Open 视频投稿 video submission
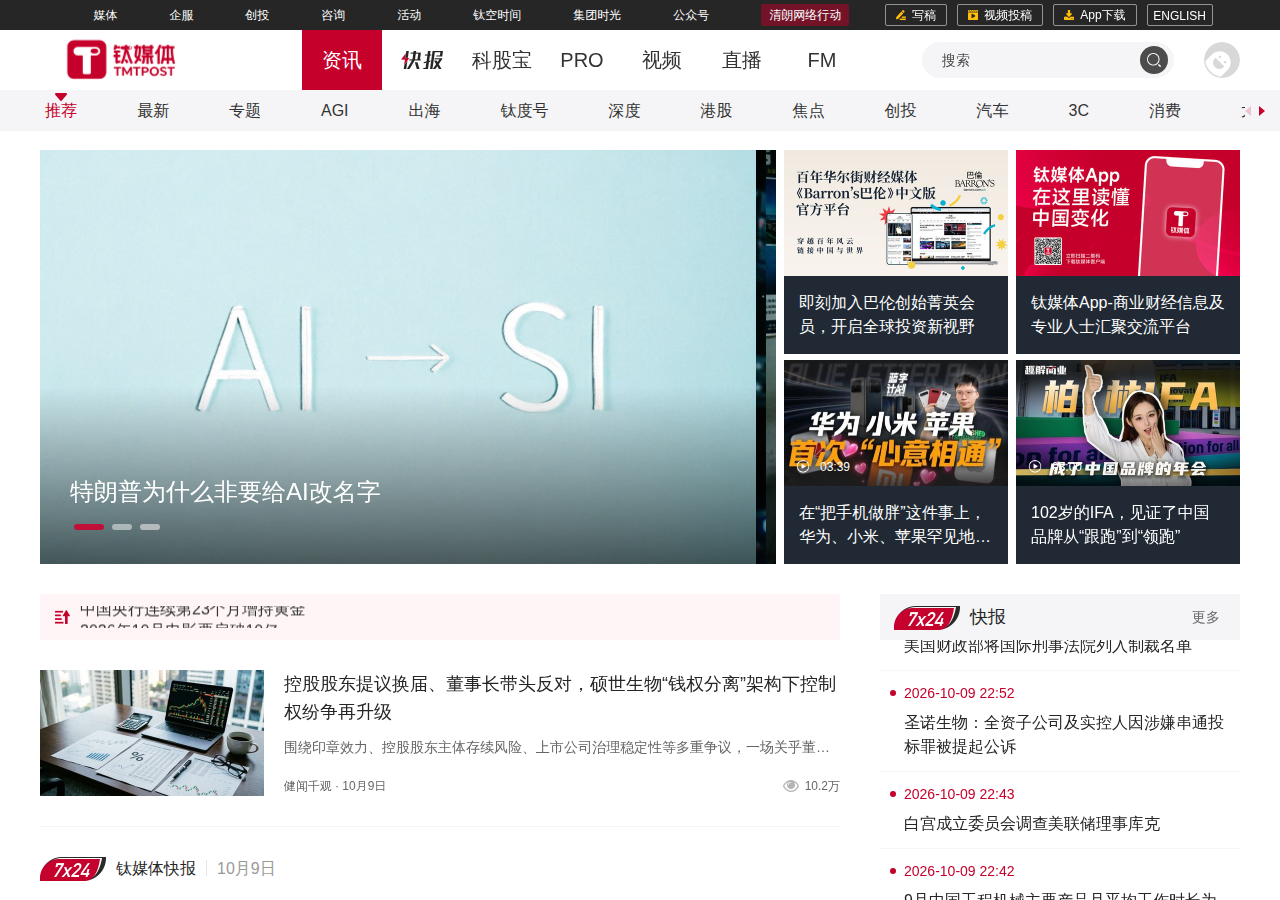 point(1000,15)
